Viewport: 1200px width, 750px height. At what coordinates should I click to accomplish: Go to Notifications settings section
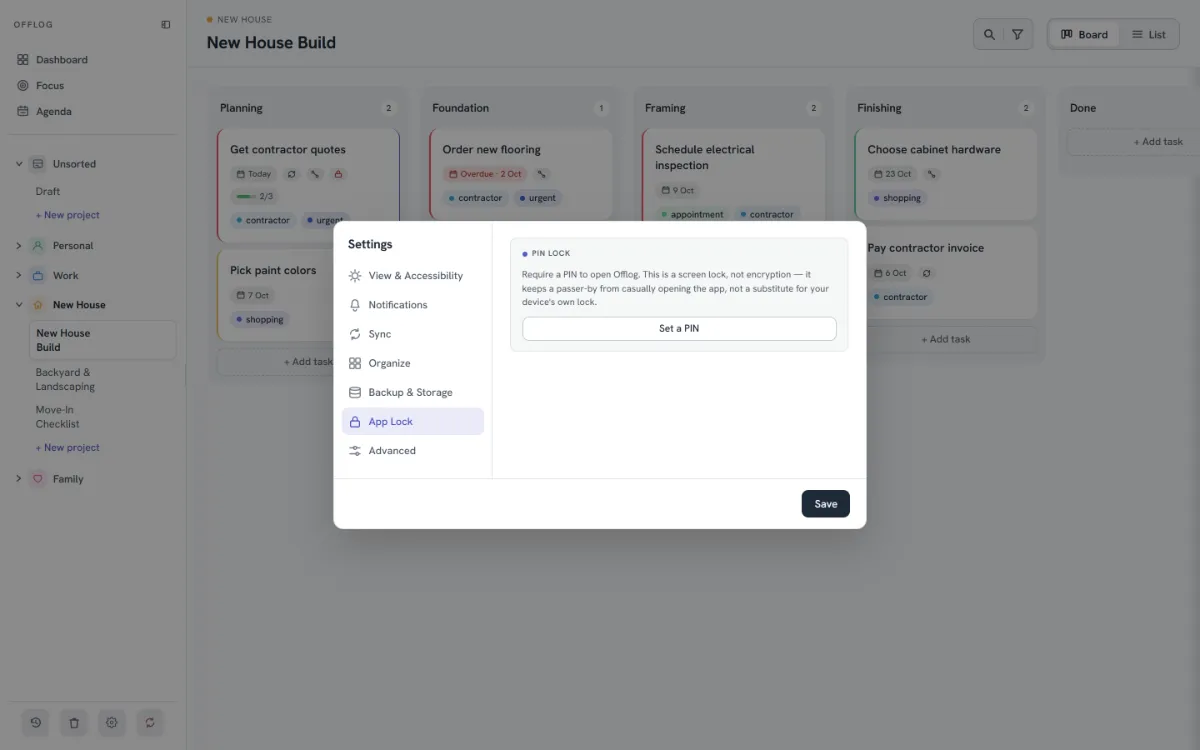pyautogui.click(x=413, y=305)
